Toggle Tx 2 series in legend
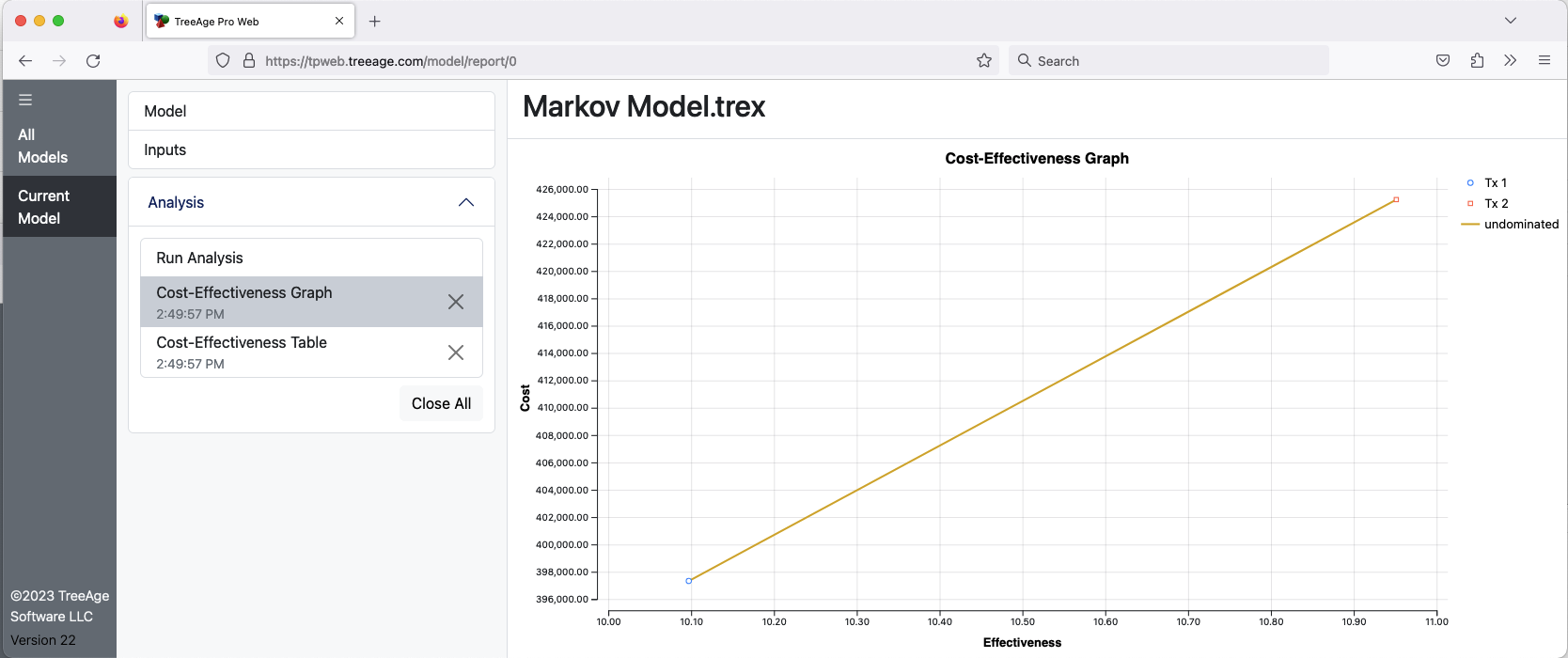This screenshot has width=1568, height=658. pyautogui.click(x=1487, y=203)
